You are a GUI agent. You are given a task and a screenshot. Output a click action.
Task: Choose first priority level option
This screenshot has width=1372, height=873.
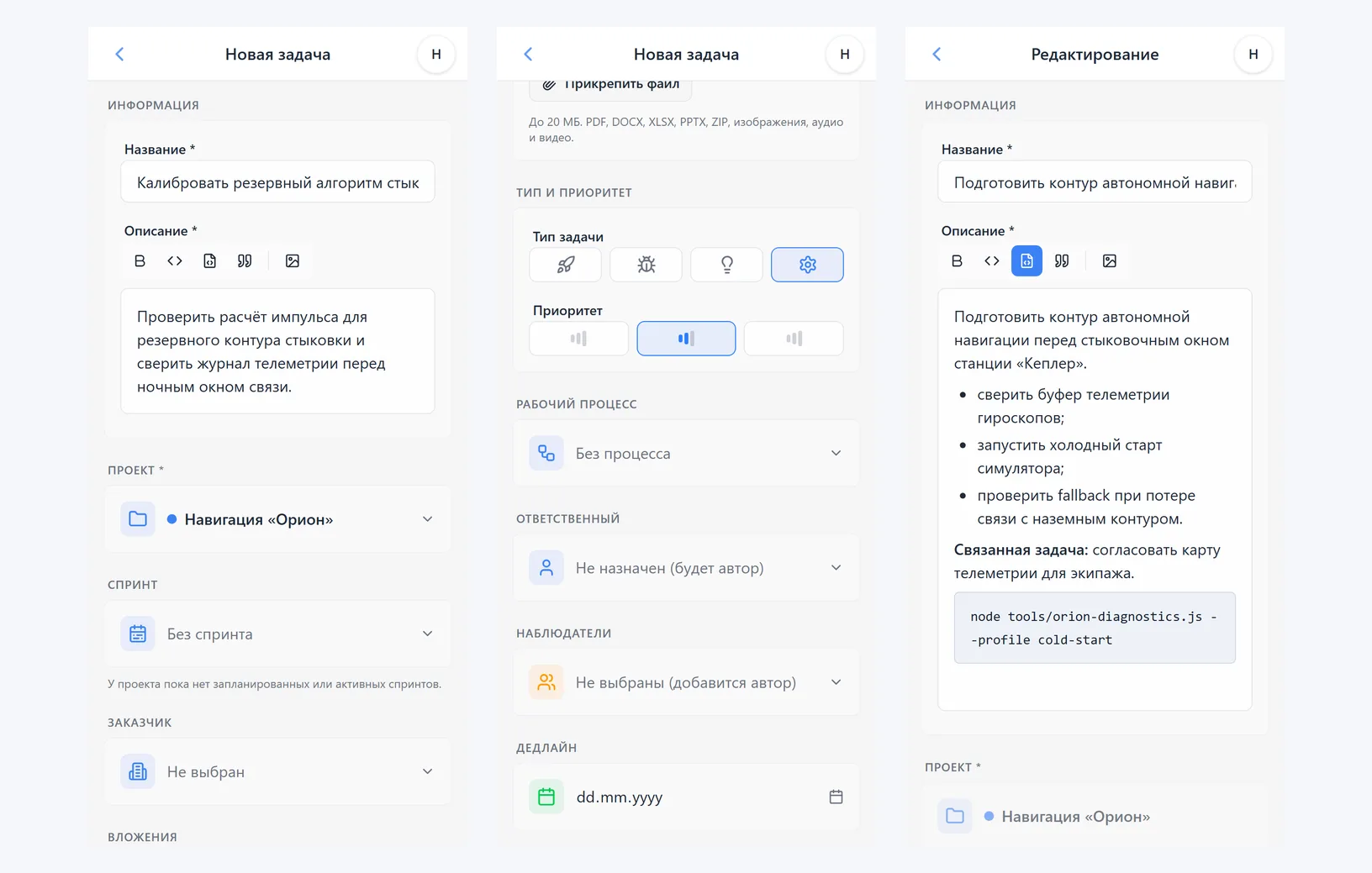pyautogui.click(x=578, y=339)
